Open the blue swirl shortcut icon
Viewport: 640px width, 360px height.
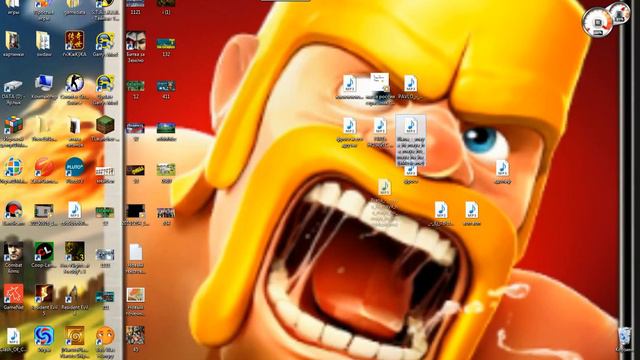click(44, 336)
